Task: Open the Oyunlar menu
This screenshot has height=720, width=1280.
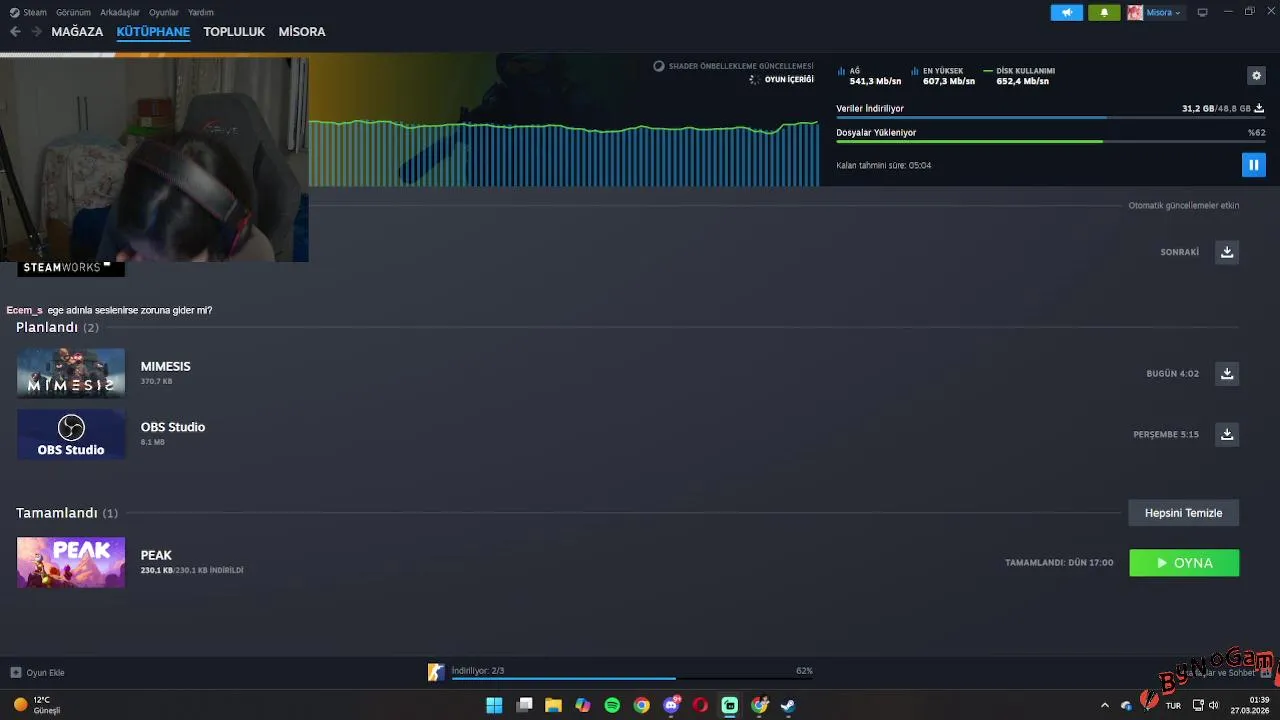Action: pos(164,13)
